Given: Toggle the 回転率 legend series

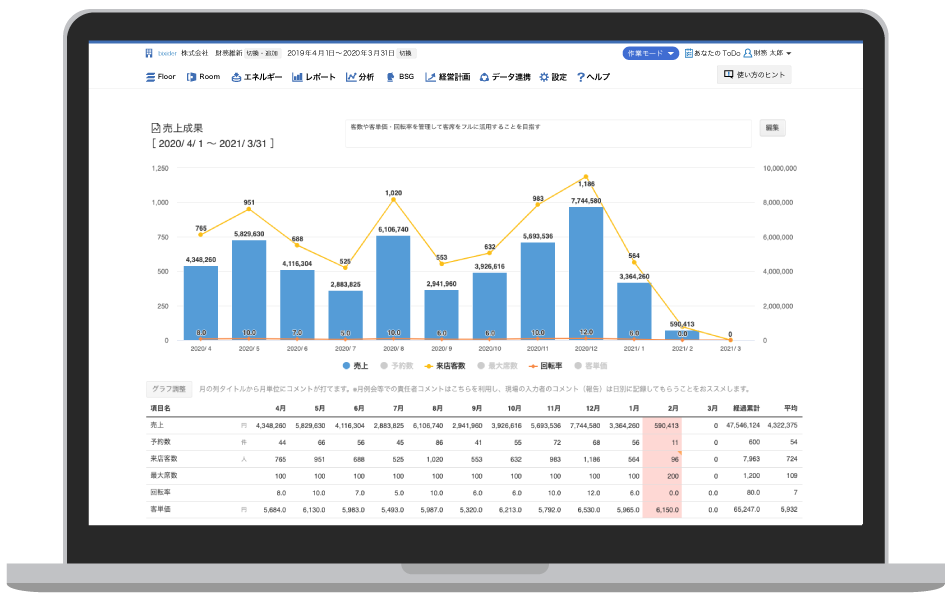Looking at the screenshot, I should pos(546,366).
